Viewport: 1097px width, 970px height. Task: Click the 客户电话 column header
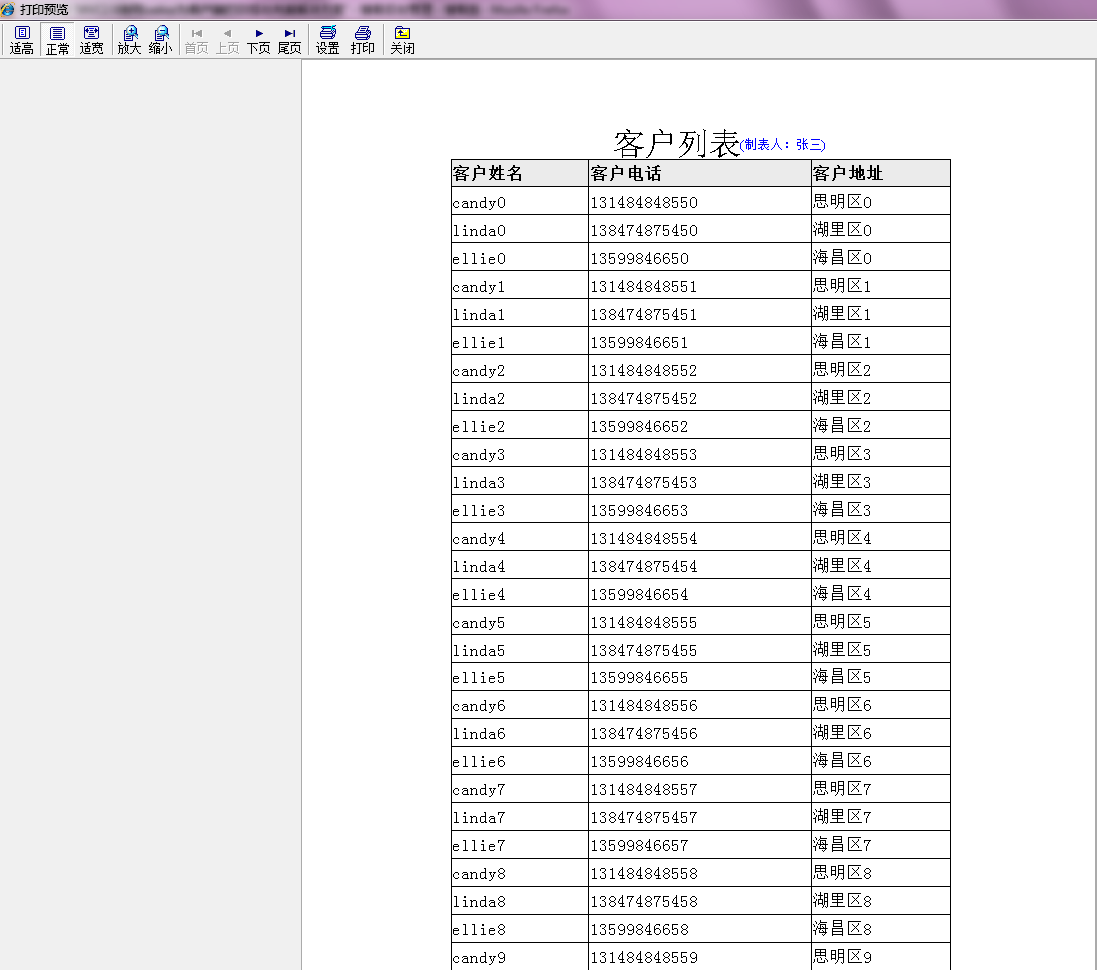coord(700,173)
